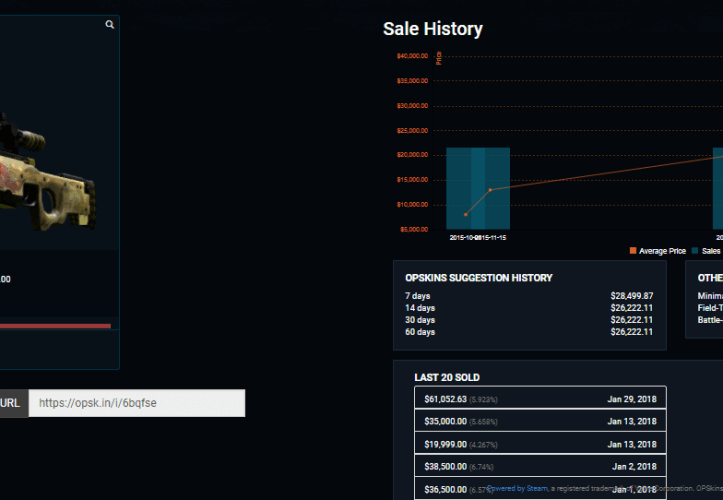Select the $61,052.63 sale row
Screen dimensions: 723x500
point(540,398)
